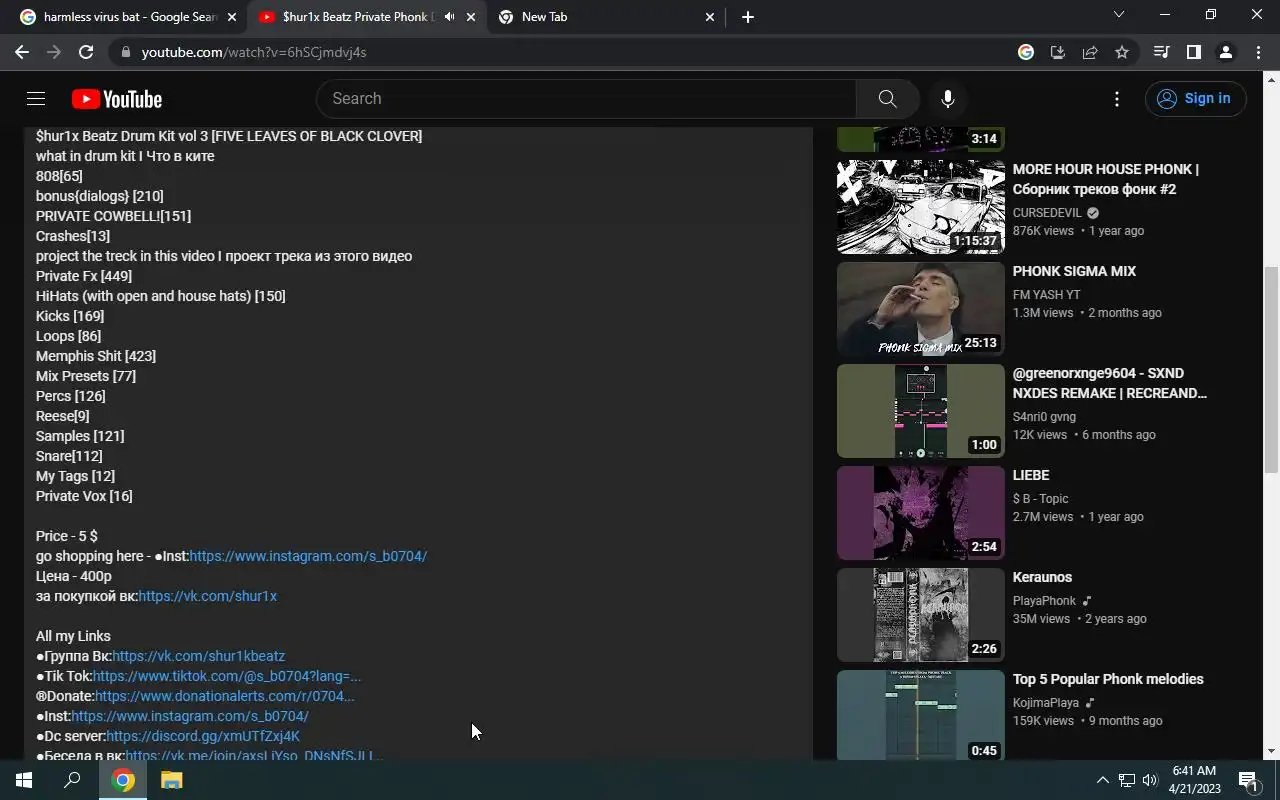Click the Google account icon in address bar
Screen dimensions: 1280x800
1026,52
